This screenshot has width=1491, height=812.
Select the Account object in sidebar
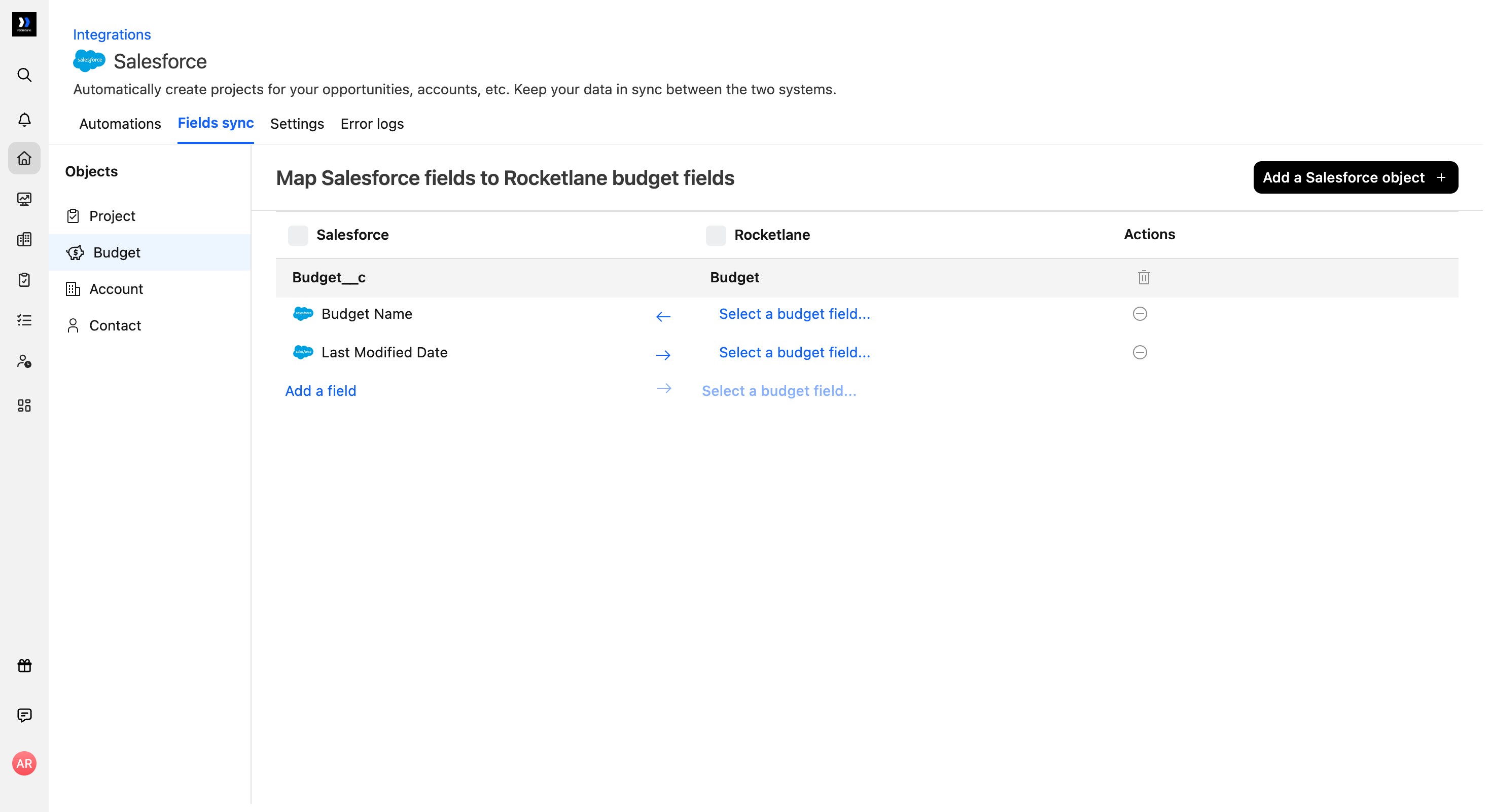(x=150, y=288)
